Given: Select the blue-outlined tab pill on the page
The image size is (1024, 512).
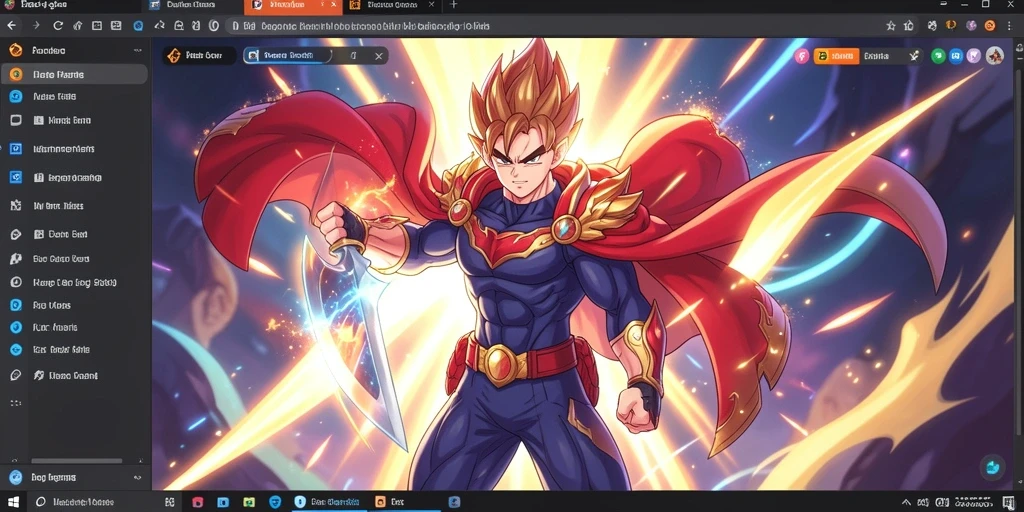Looking at the screenshot, I should coord(287,56).
